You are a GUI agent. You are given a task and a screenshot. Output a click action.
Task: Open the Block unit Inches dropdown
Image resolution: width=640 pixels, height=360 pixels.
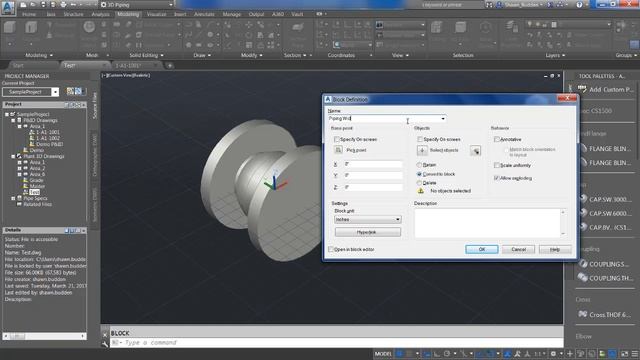tap(368, 220)
